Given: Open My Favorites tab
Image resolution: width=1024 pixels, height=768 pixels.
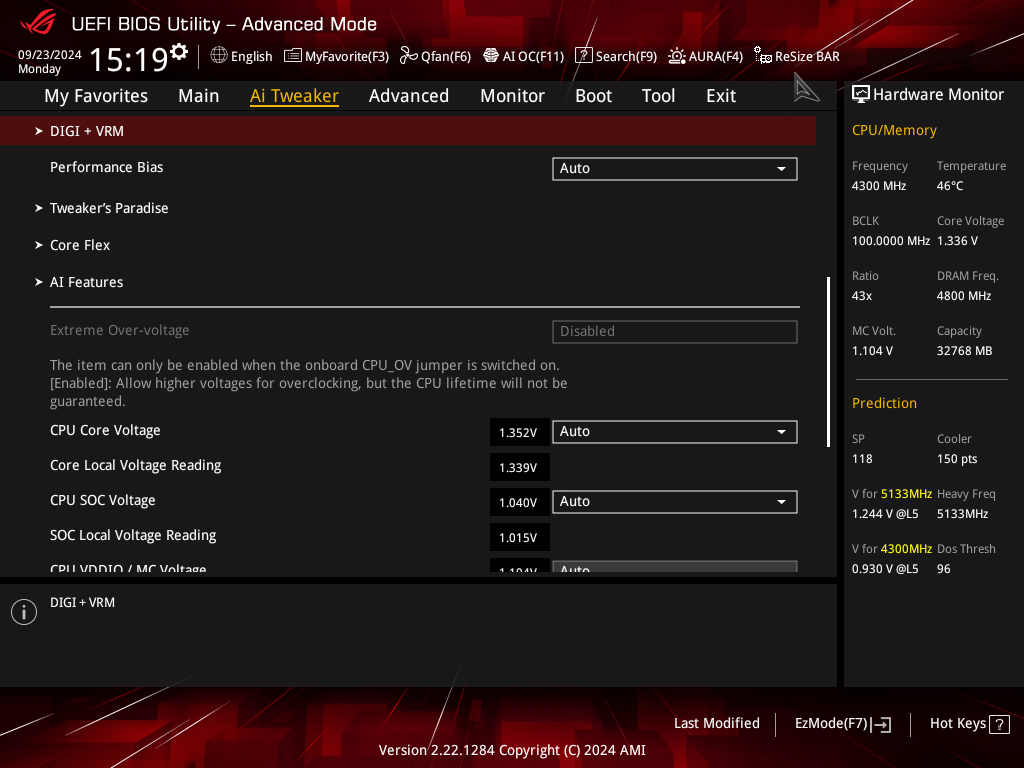Looking at the screenshot, I should 96,96.
